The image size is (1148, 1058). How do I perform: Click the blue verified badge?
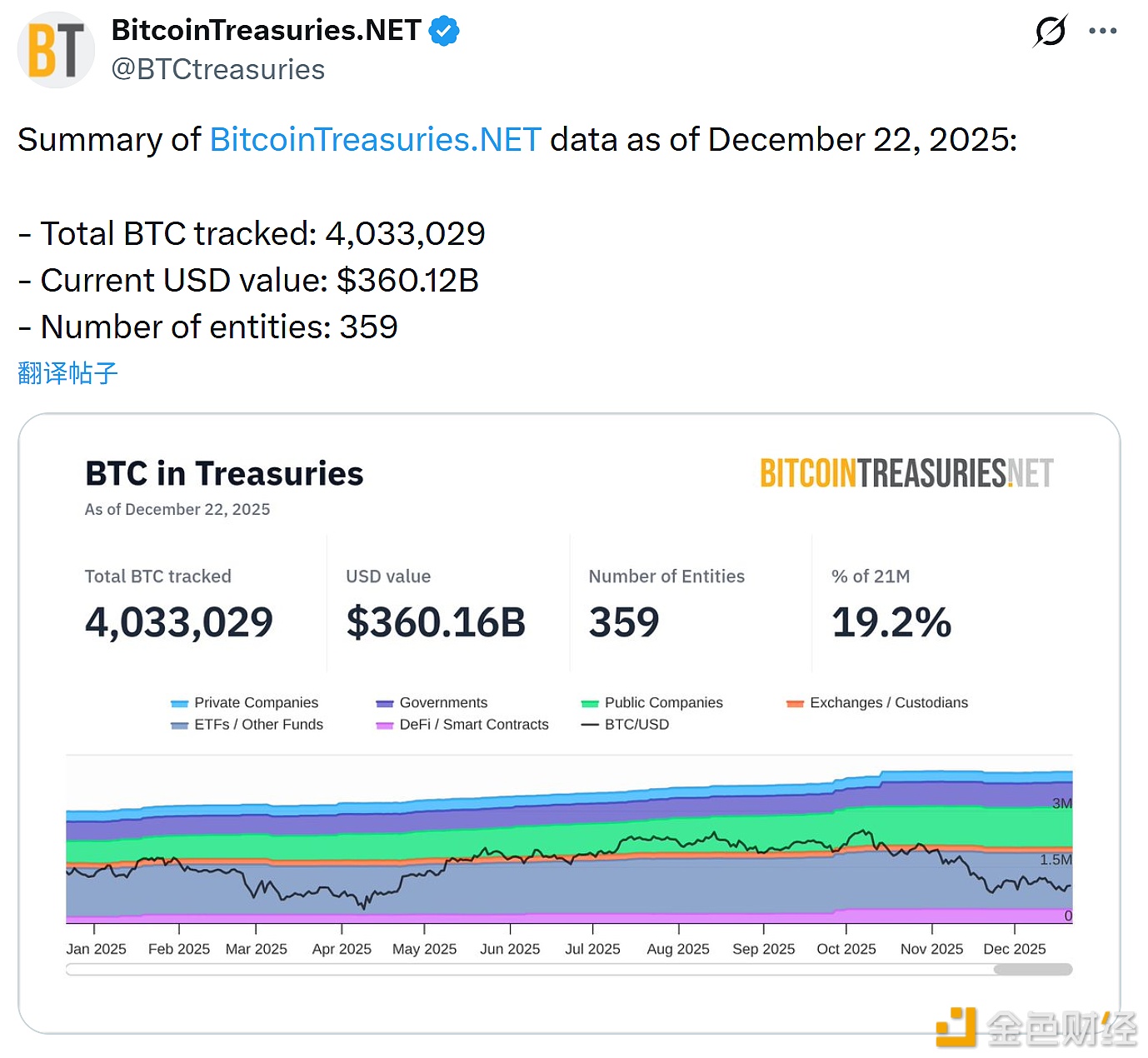(444, 30)
